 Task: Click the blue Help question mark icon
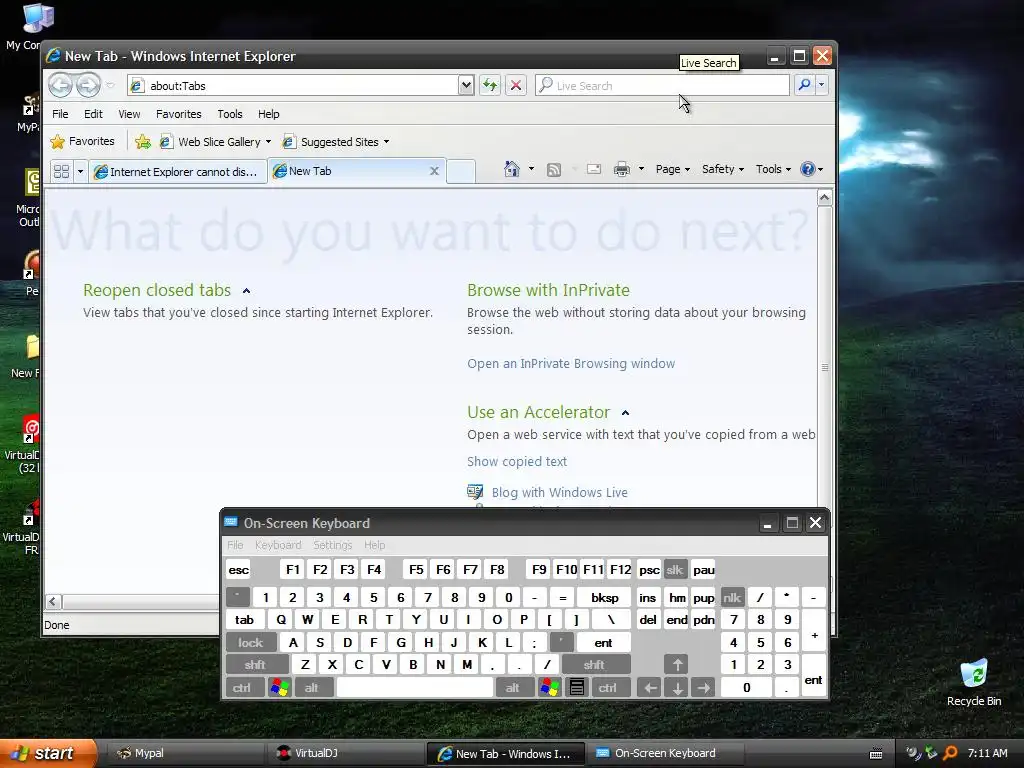(x=808, y=169)
